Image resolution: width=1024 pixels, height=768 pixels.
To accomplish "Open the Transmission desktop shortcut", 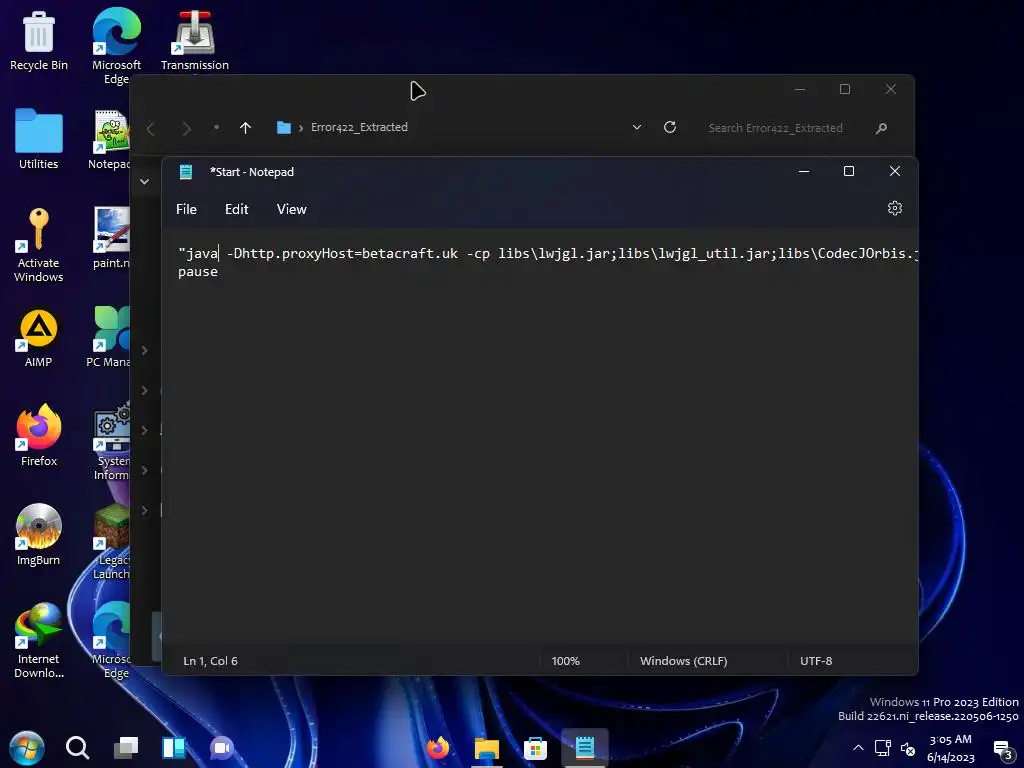I will coord(195,40).
